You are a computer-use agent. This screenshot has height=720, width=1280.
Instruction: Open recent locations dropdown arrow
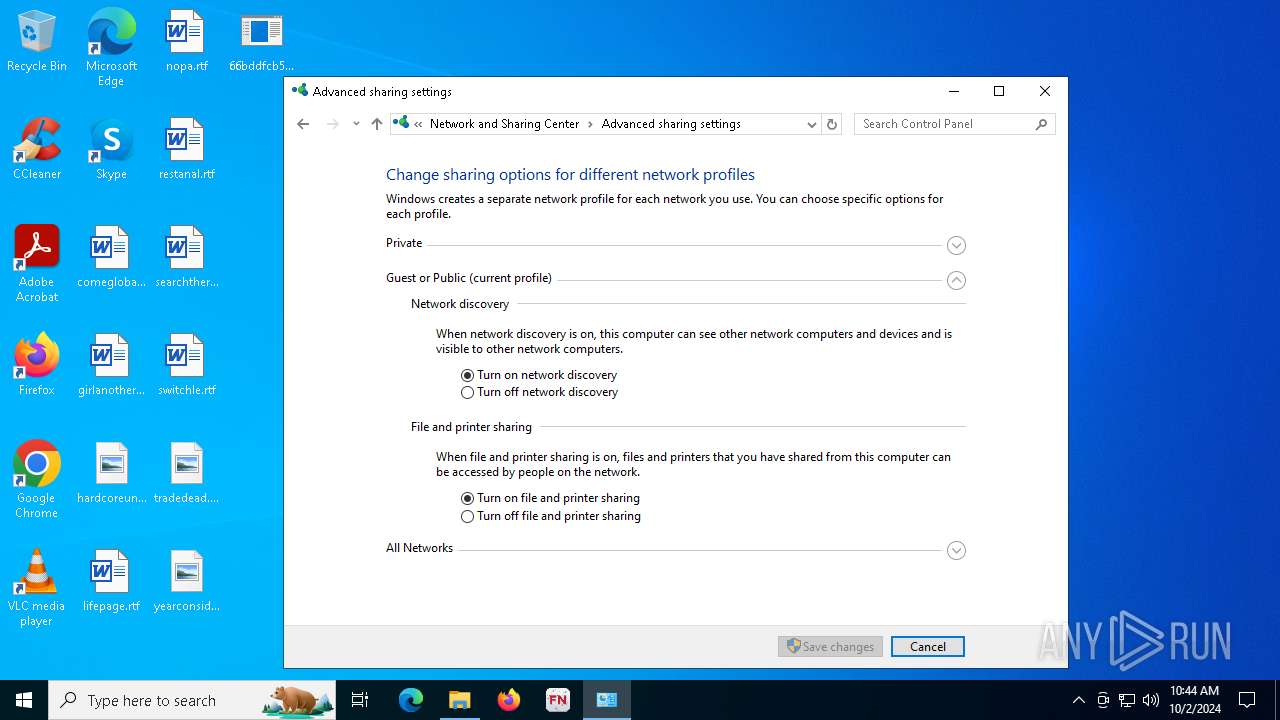click(x=356, y=124)
